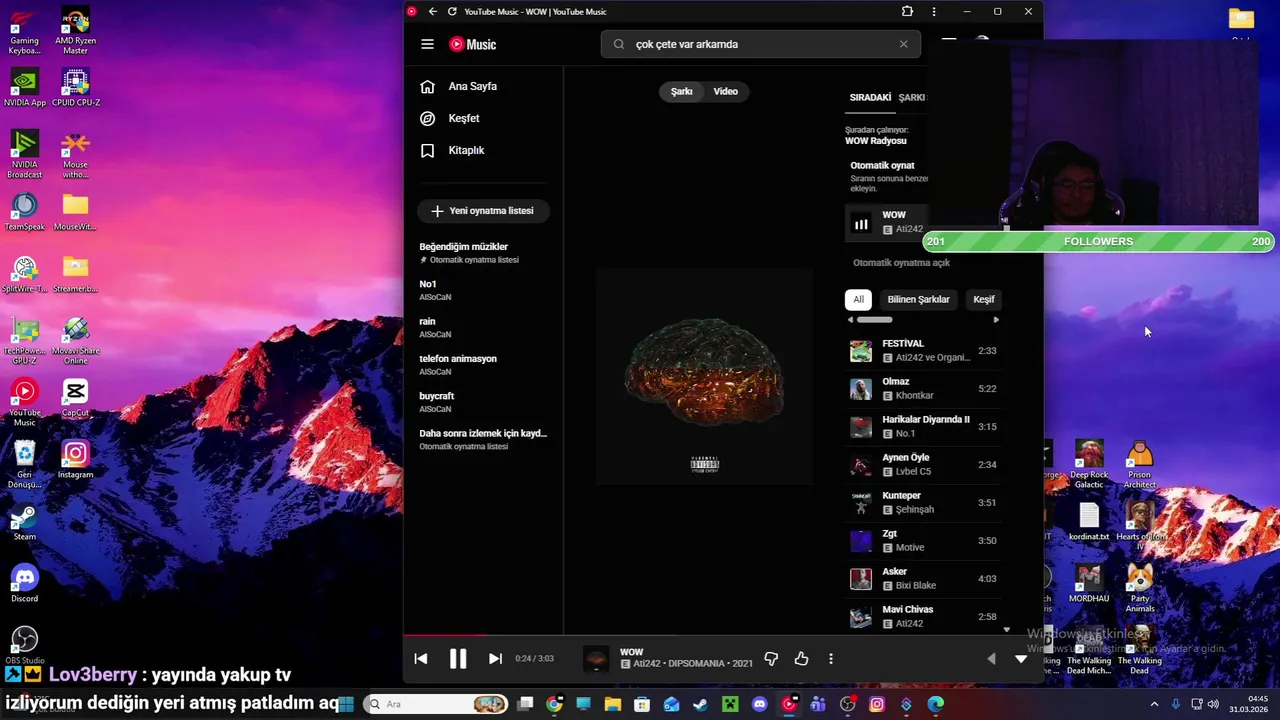Create new playlist with Yeni oynatma listesi
Image resolution: width=1280 pixels, height=720 pixels.
point(483,211)
